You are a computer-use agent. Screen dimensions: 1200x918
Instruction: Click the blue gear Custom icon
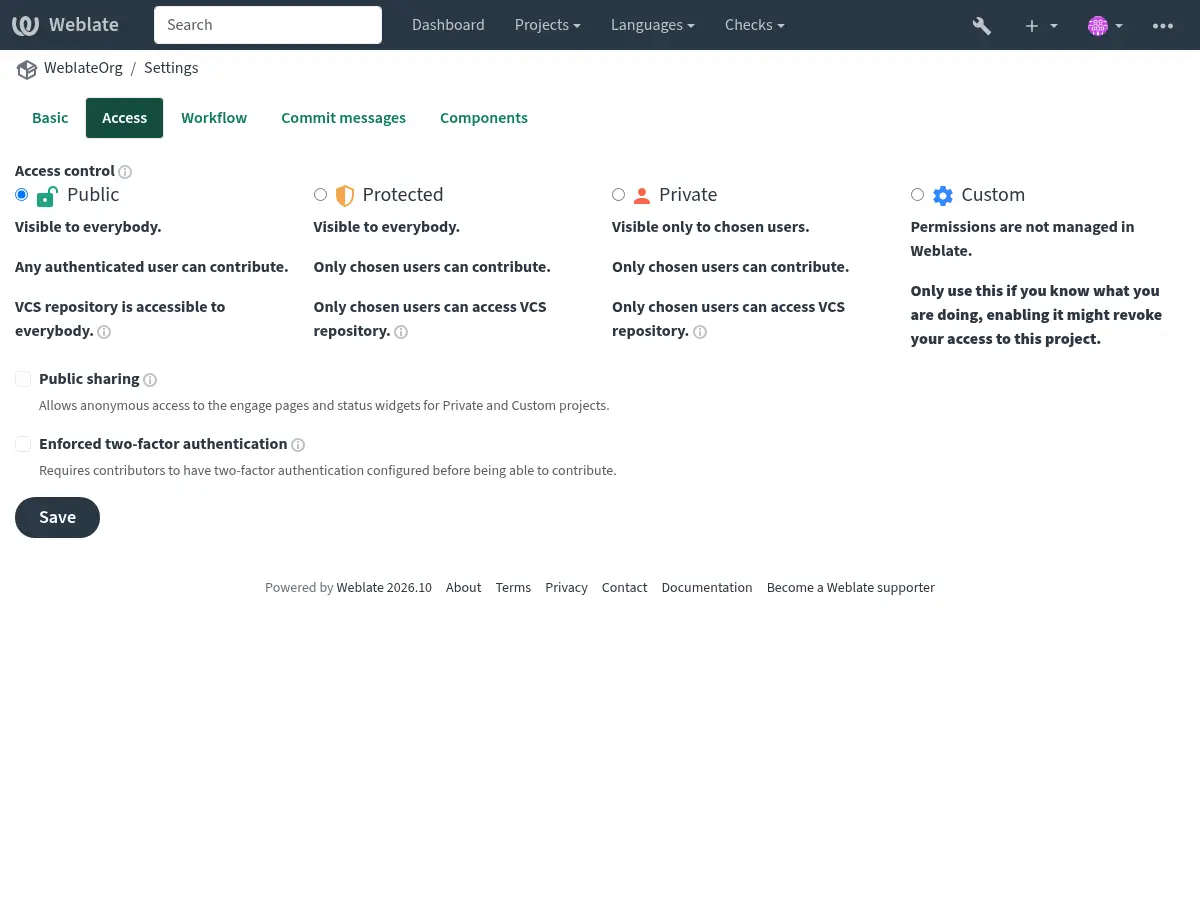943,195
